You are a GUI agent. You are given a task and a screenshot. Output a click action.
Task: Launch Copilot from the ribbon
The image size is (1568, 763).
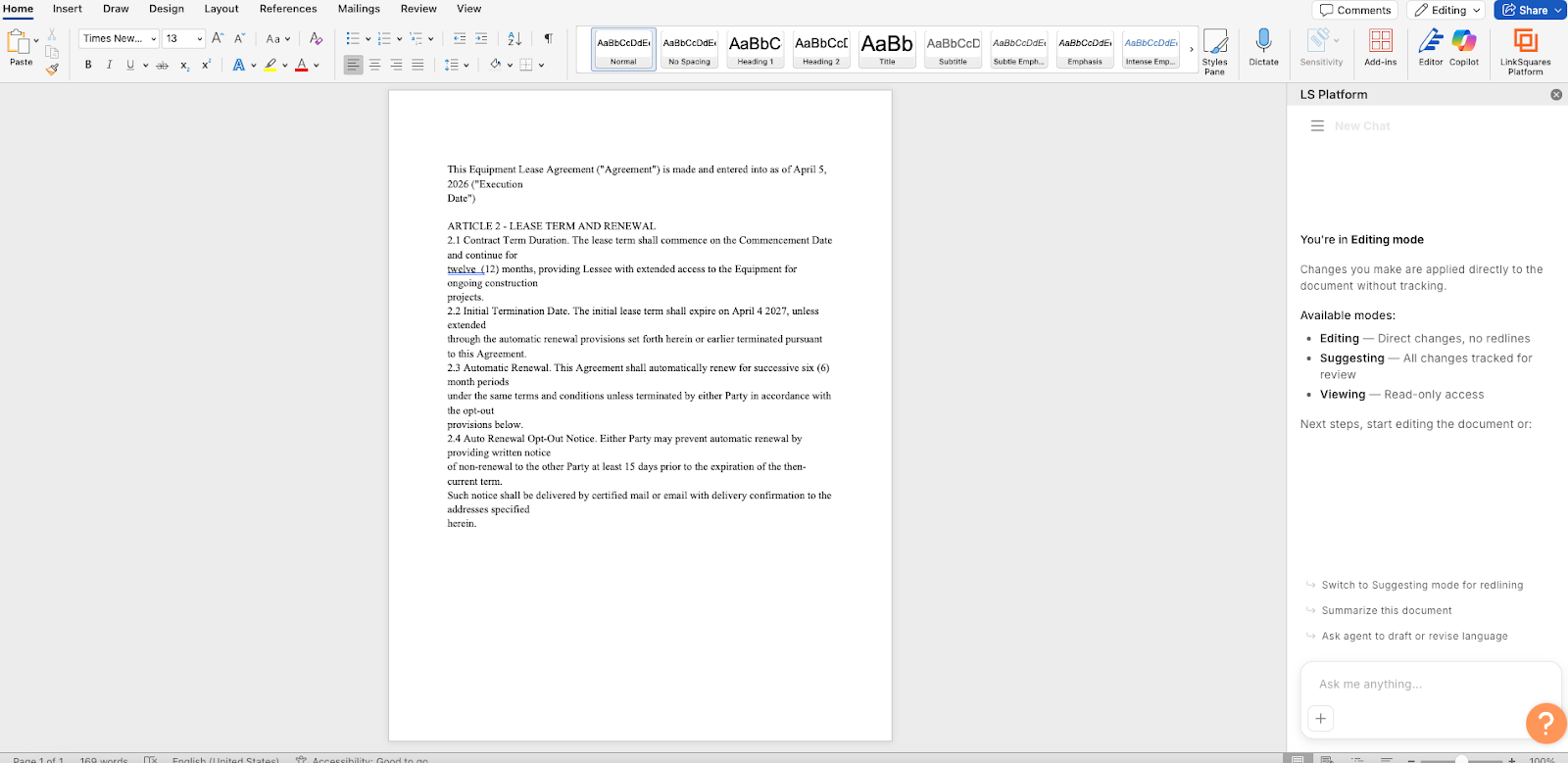pos(1464,47)
